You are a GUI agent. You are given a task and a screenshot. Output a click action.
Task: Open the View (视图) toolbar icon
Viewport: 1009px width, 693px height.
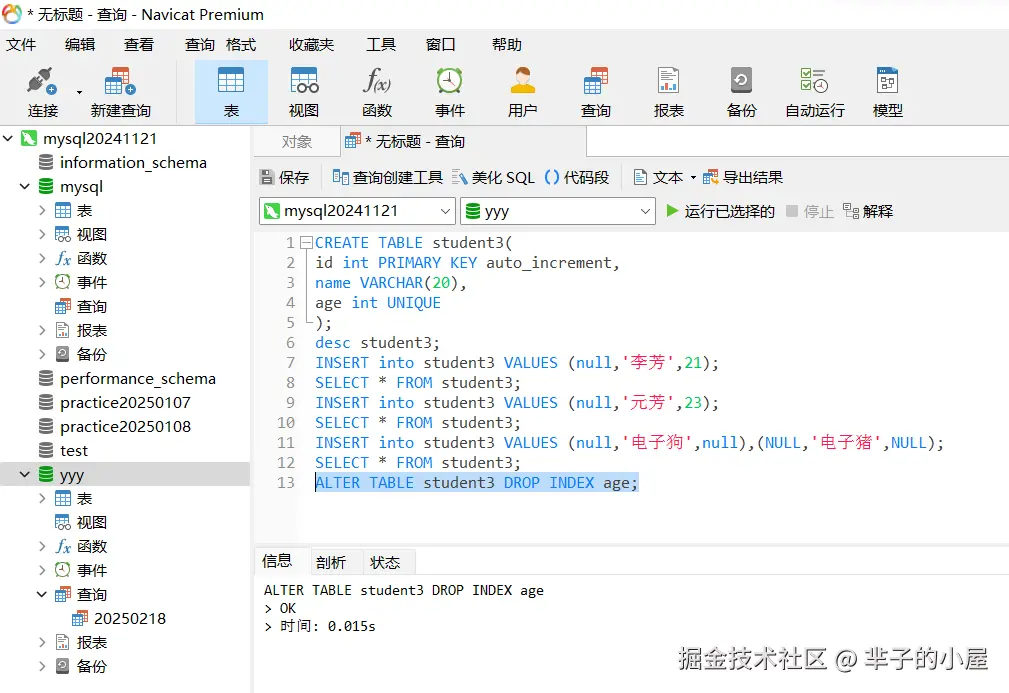(304, 82)
